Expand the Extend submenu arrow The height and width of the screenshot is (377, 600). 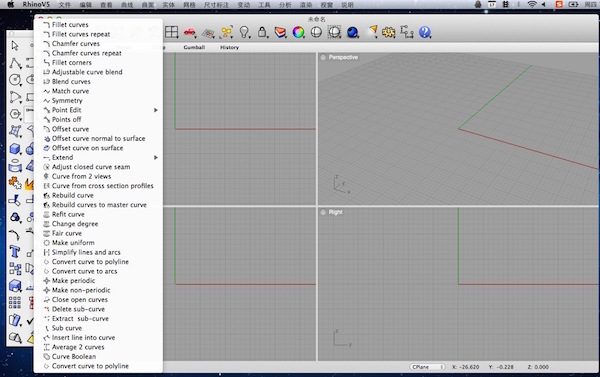(x=156, y=158)
